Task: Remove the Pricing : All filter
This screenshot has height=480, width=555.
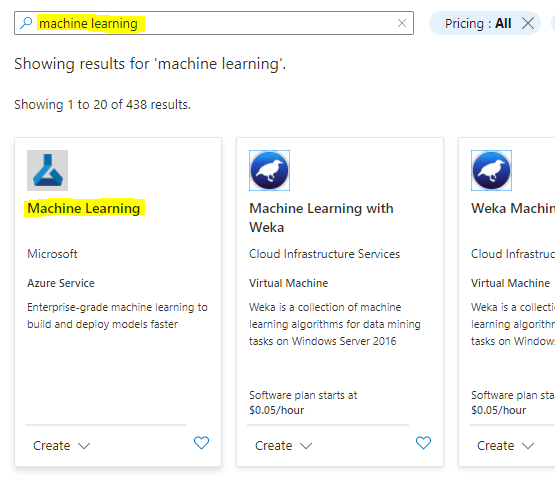Action: (528, 24)
